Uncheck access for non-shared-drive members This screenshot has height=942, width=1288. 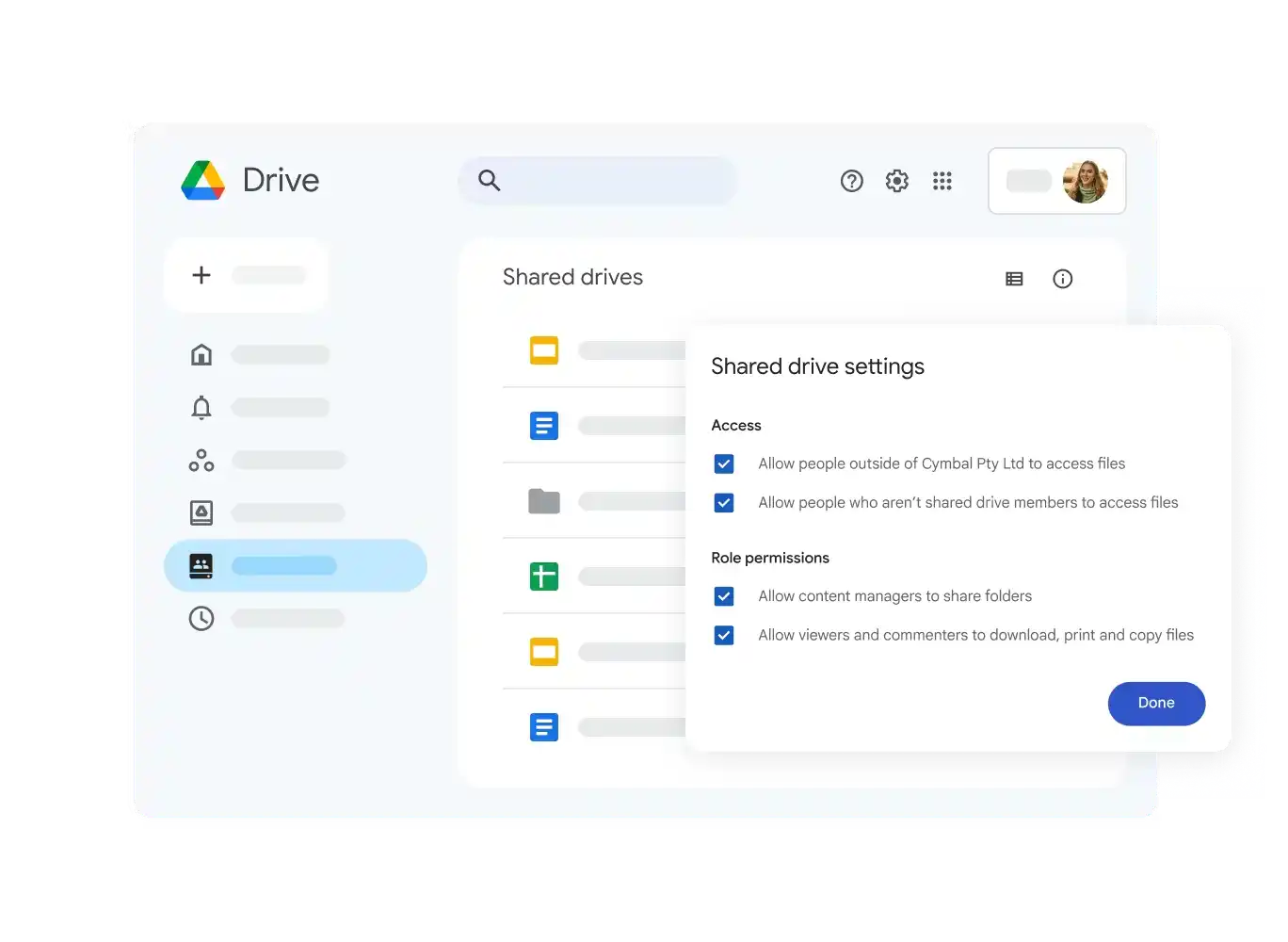pyautogui.click(x=724, y=502)
